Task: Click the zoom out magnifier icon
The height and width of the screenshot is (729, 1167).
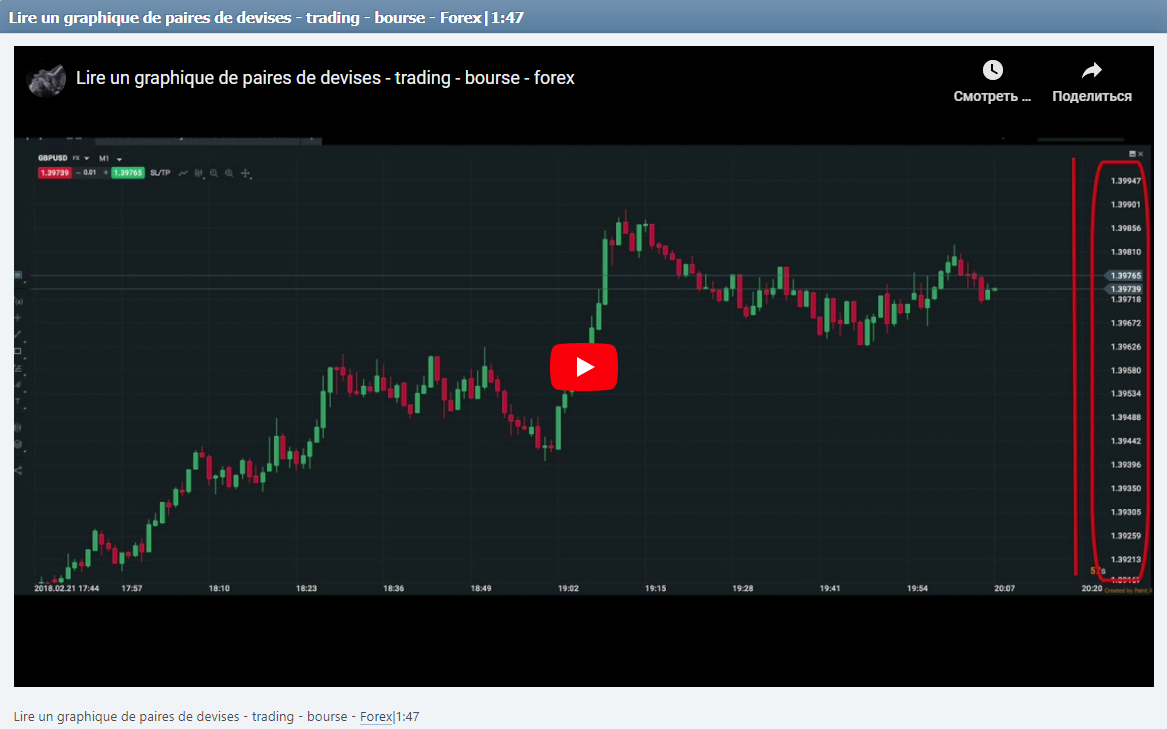Action: (213, 171)
